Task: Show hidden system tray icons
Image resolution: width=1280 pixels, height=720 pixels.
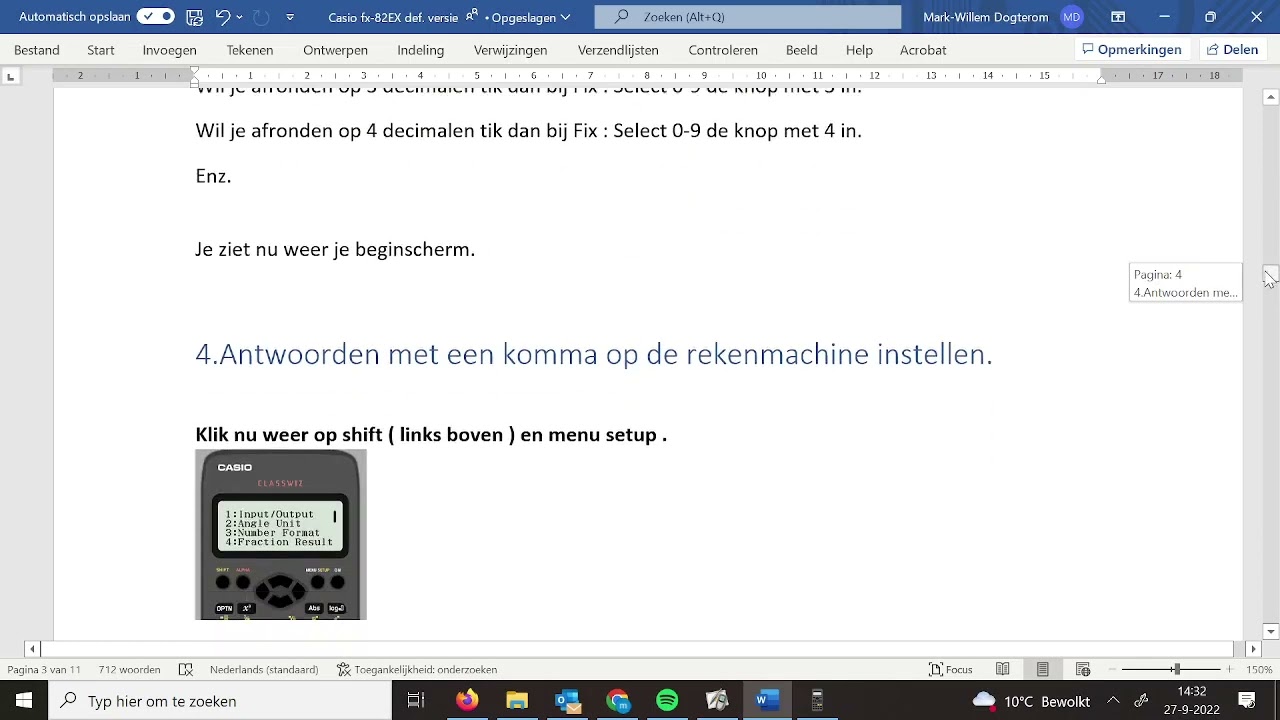Action: pos(1113,701)
